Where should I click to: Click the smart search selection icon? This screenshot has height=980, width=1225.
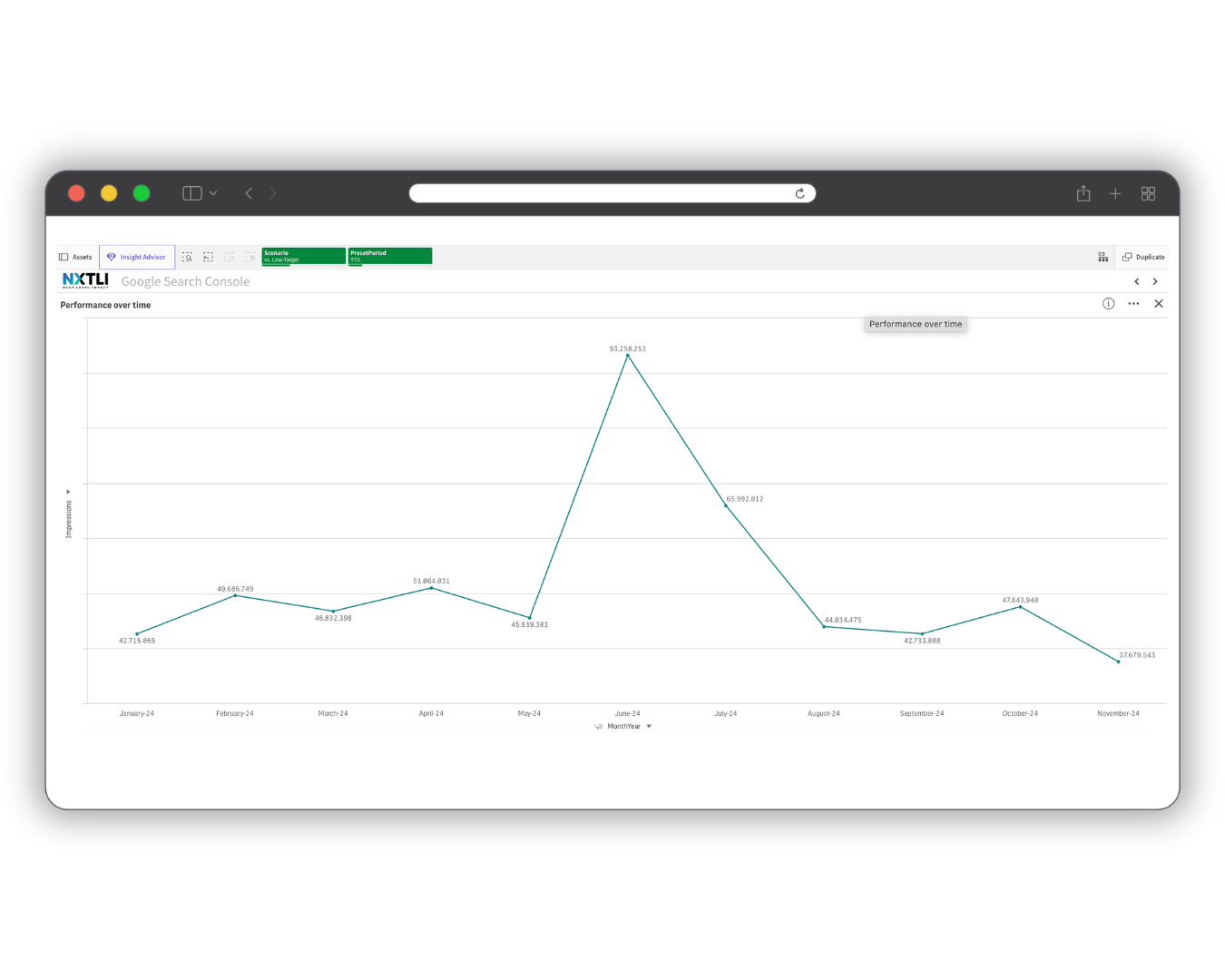click(x=187, y=257)
